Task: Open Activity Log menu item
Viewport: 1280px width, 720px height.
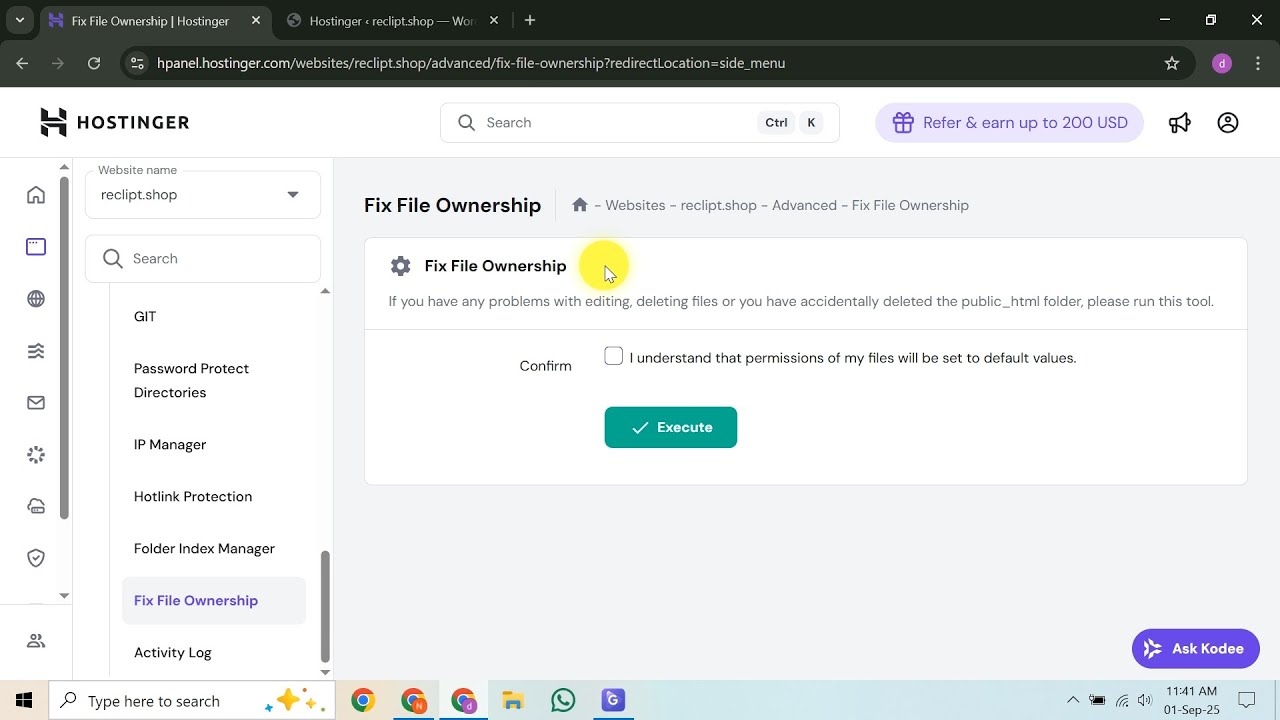Action: (173, 652)
